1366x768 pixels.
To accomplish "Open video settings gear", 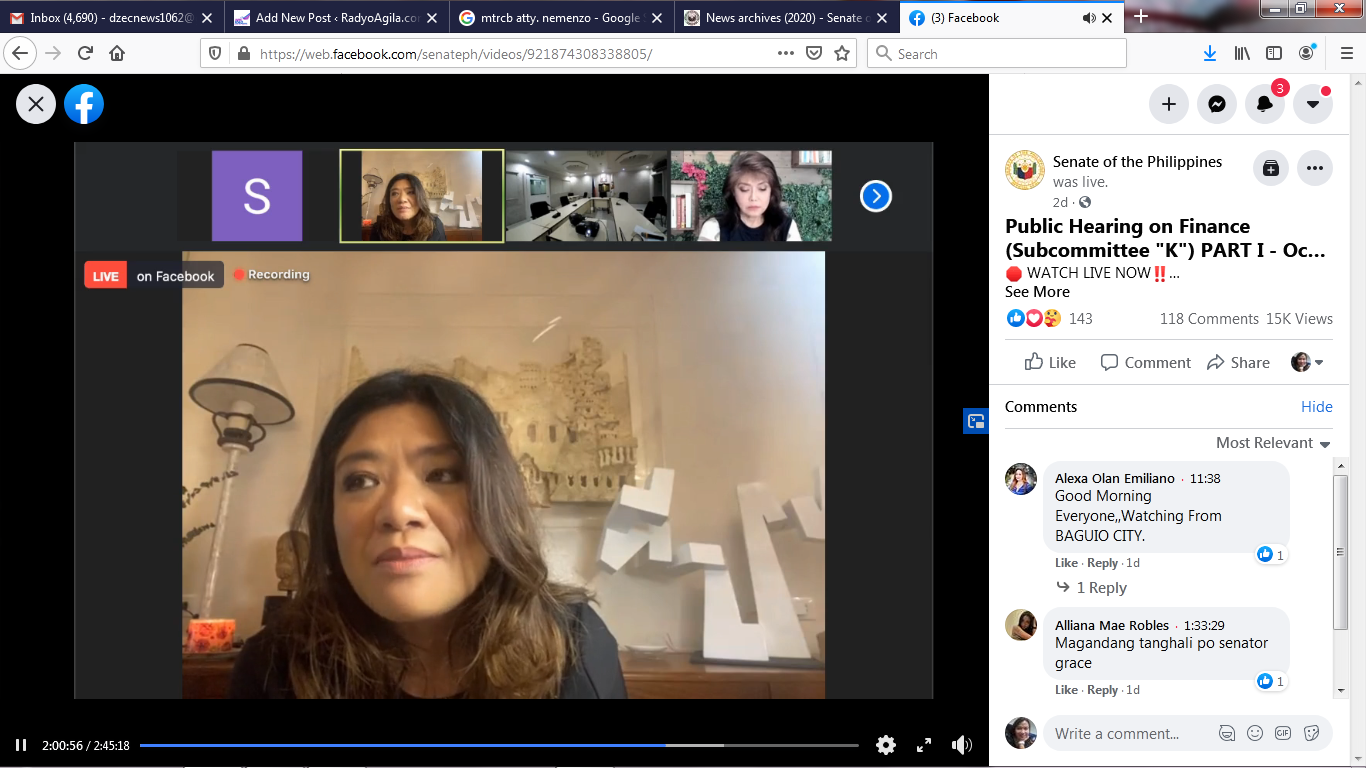I will (885, 745).
